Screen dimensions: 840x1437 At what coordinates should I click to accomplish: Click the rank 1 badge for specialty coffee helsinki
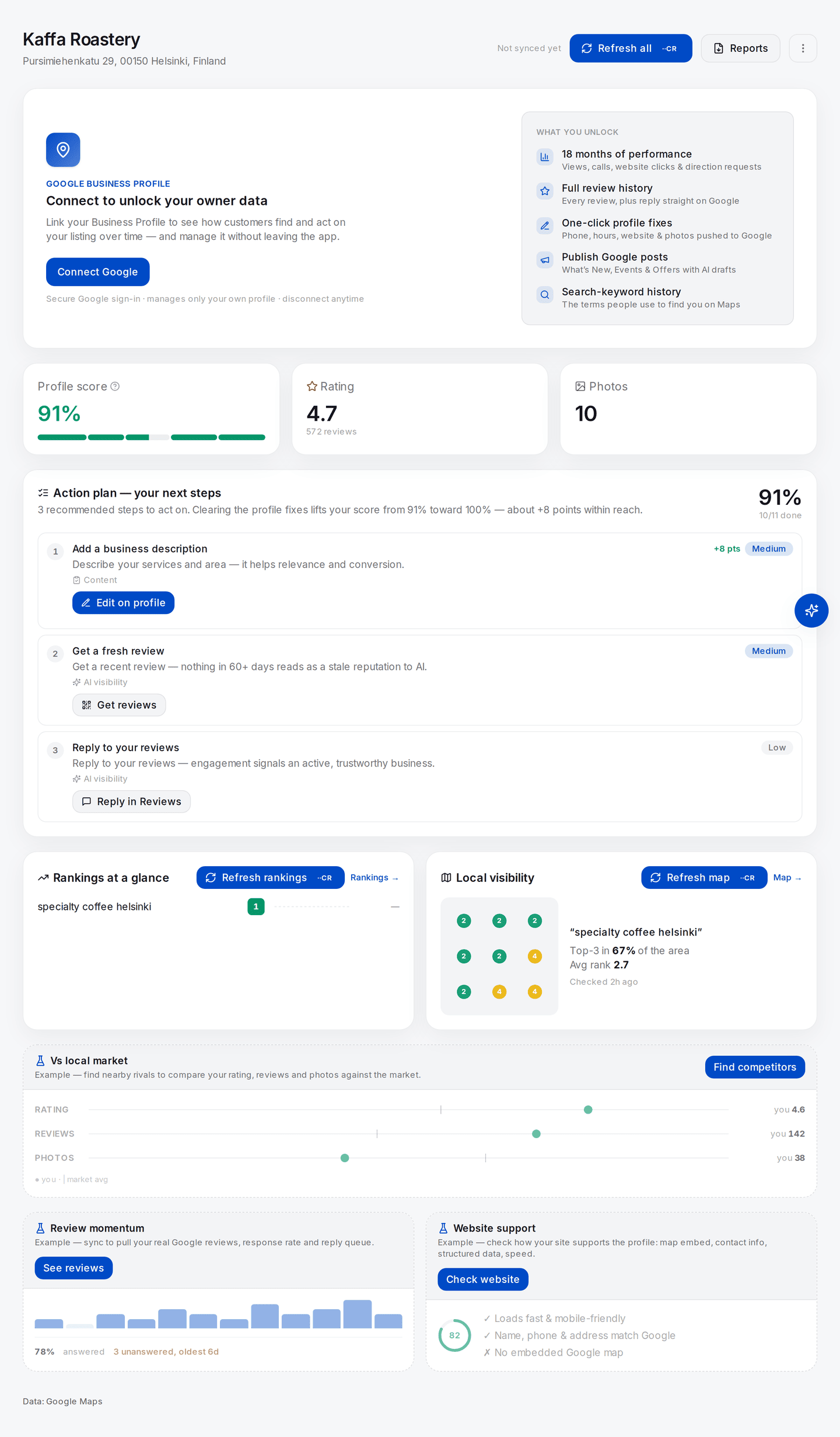pyautogui.click(x=256, y=906)
